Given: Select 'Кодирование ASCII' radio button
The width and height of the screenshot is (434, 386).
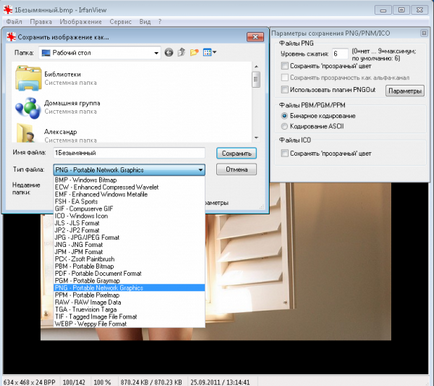Looking at the screenshot, I should (x=284, y=126).
